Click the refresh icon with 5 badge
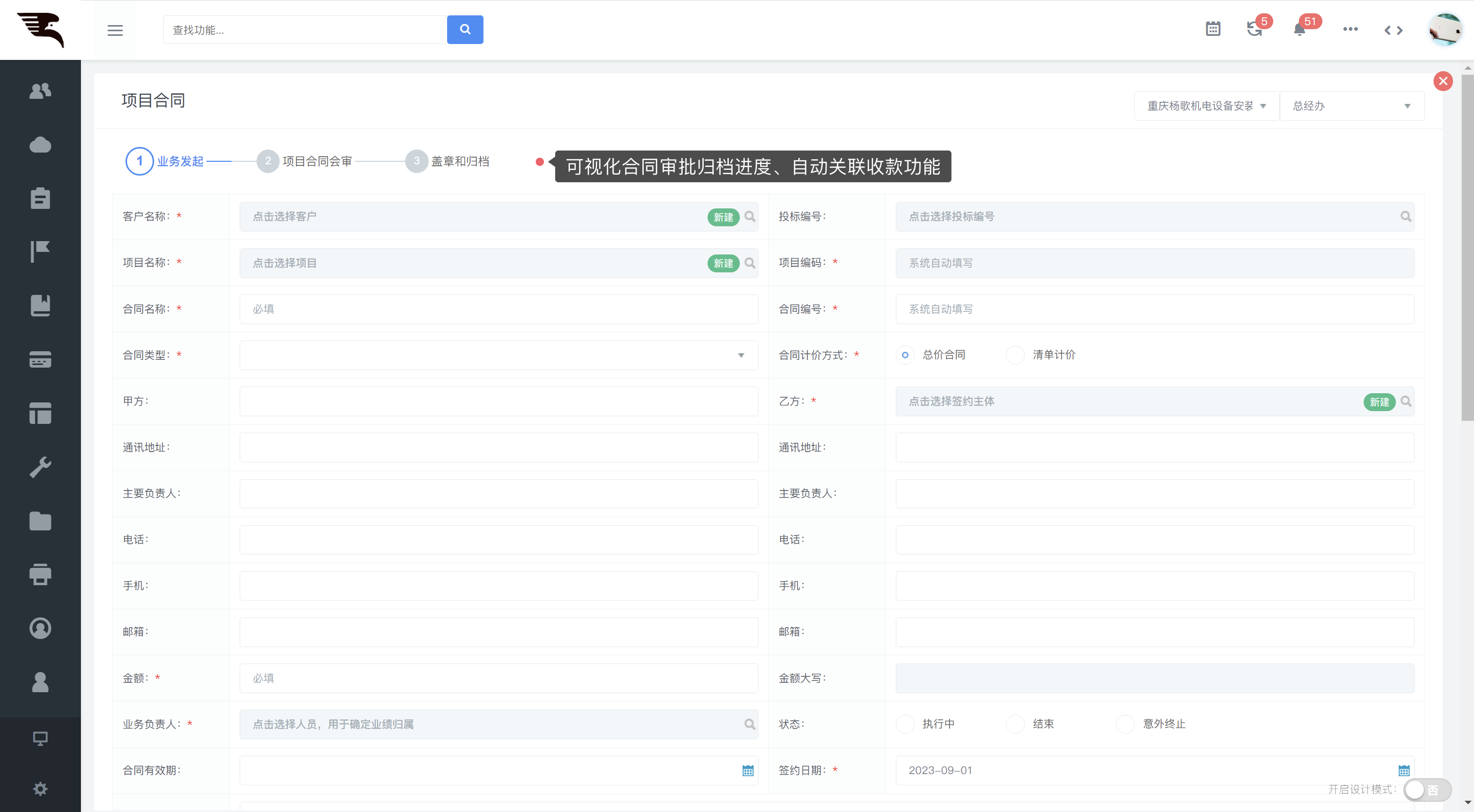Viewport: 1474px width, 812px height. pos(1254,30)
